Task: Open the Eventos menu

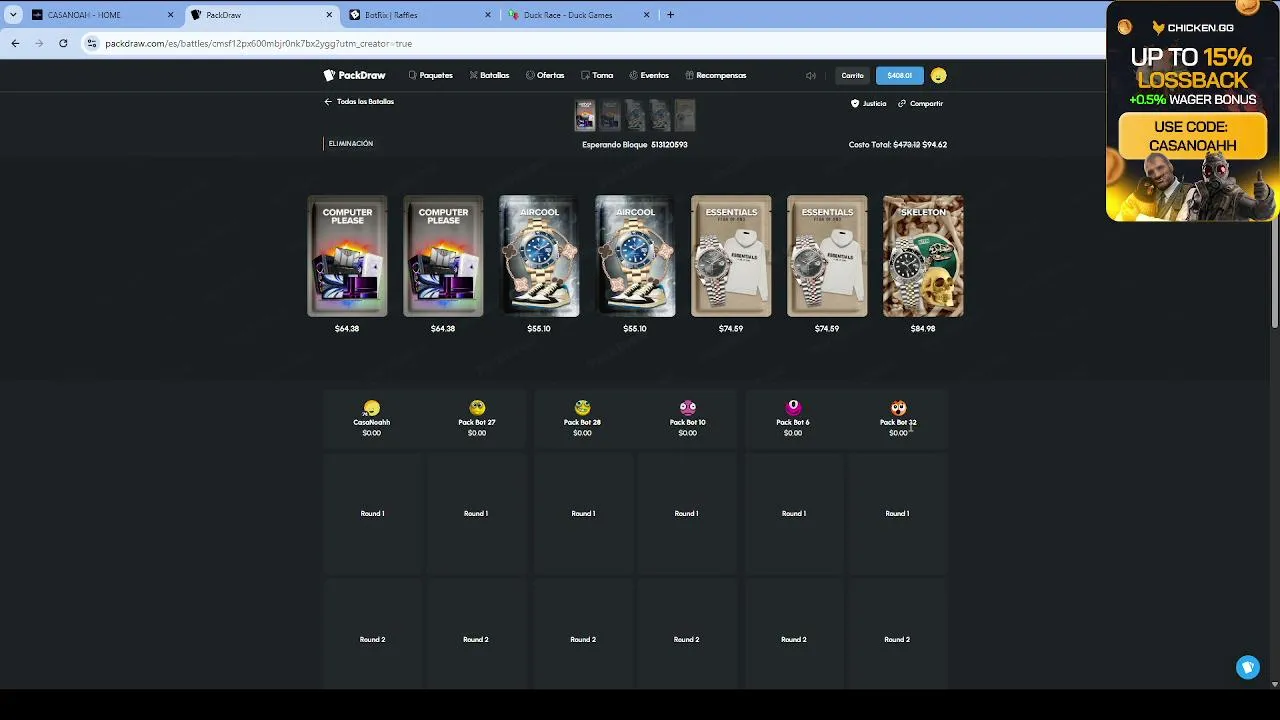Action: click(x=649, y=75)
